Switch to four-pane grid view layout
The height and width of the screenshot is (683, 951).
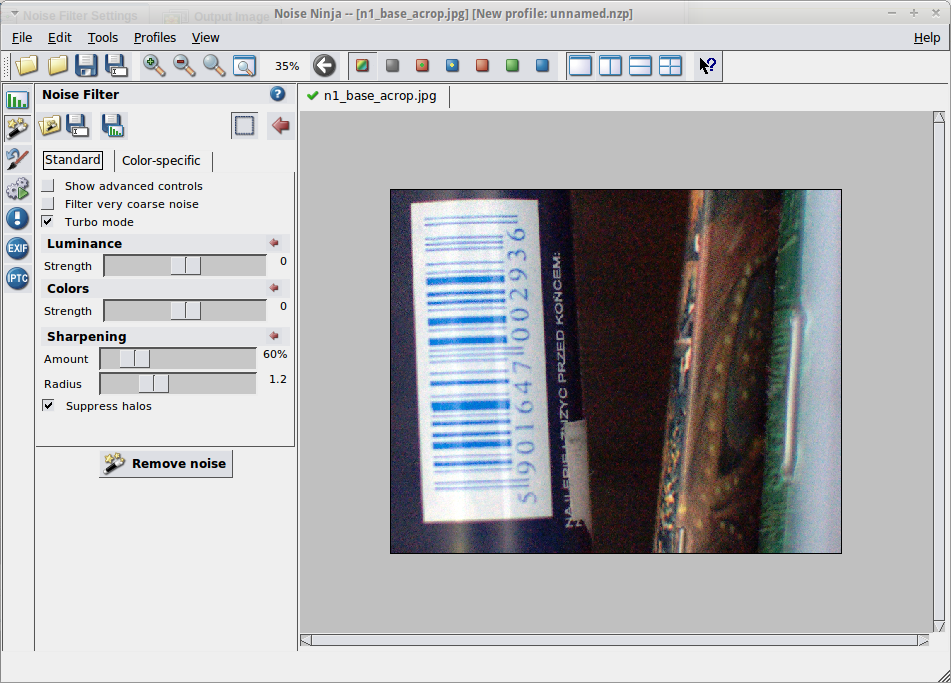click(670, 66)
